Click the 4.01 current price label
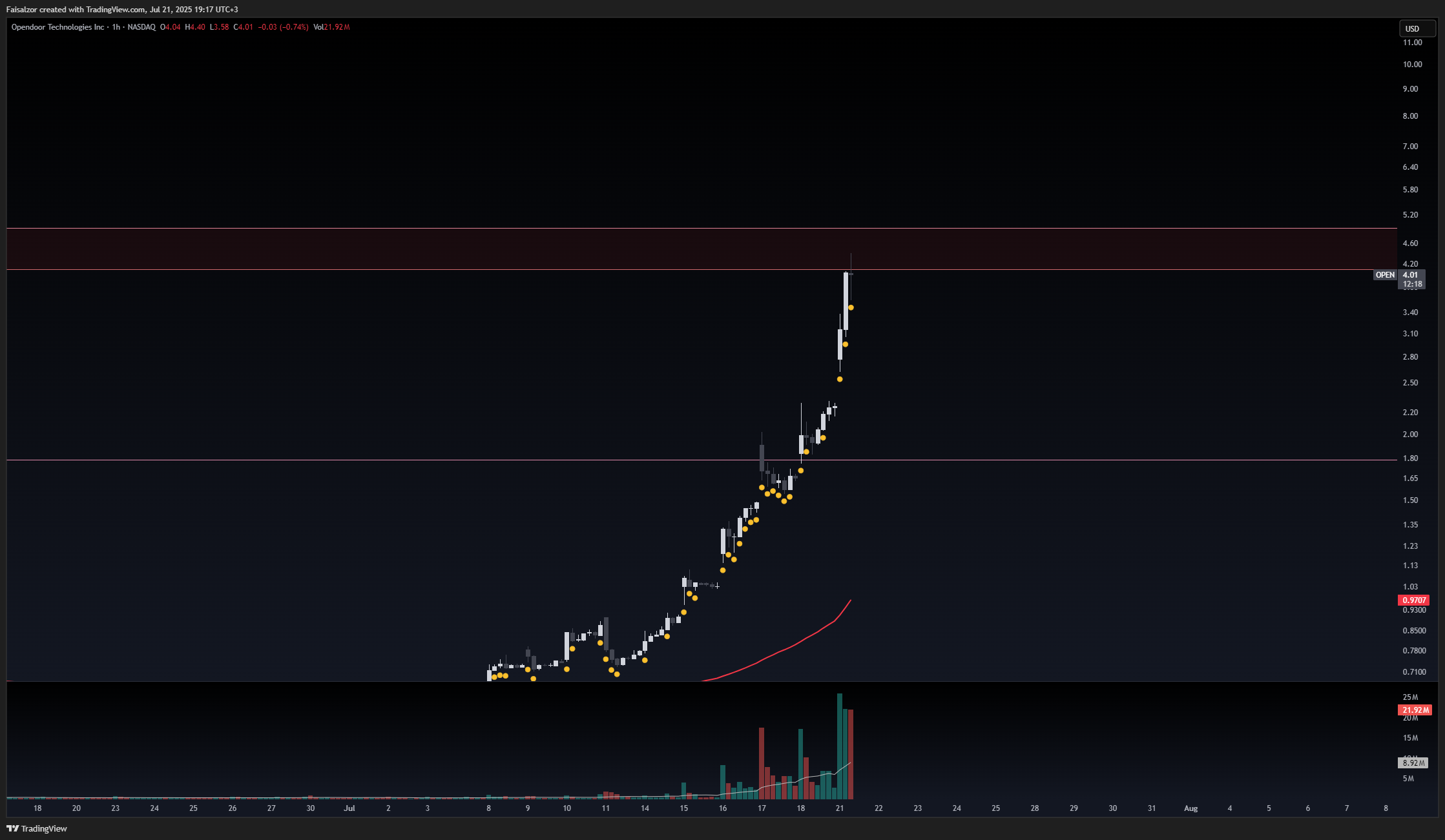The width and height of the screenshot is (1445, 840). tap(1411, 275)
